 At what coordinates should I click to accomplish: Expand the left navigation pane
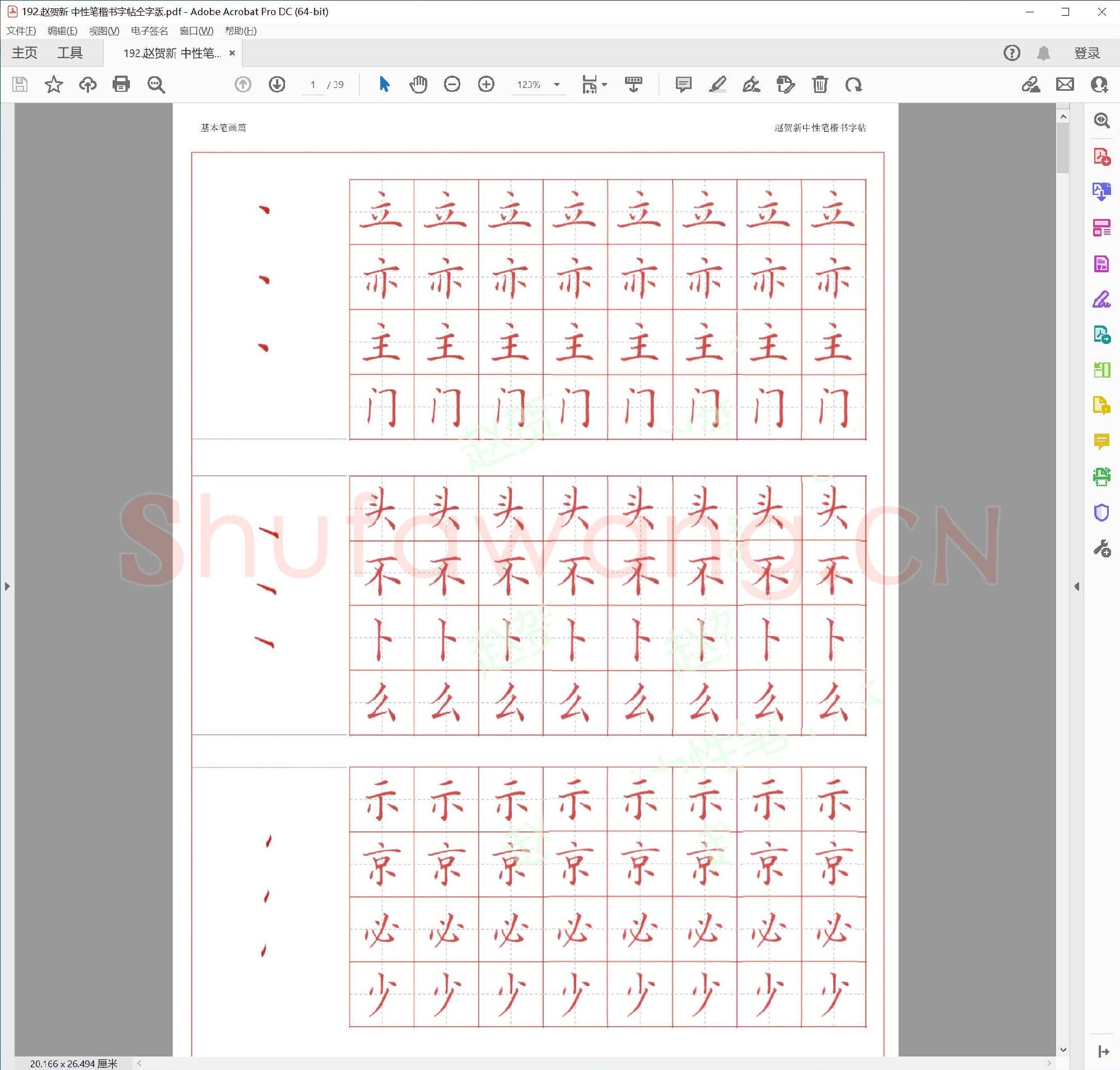(7, 586)
